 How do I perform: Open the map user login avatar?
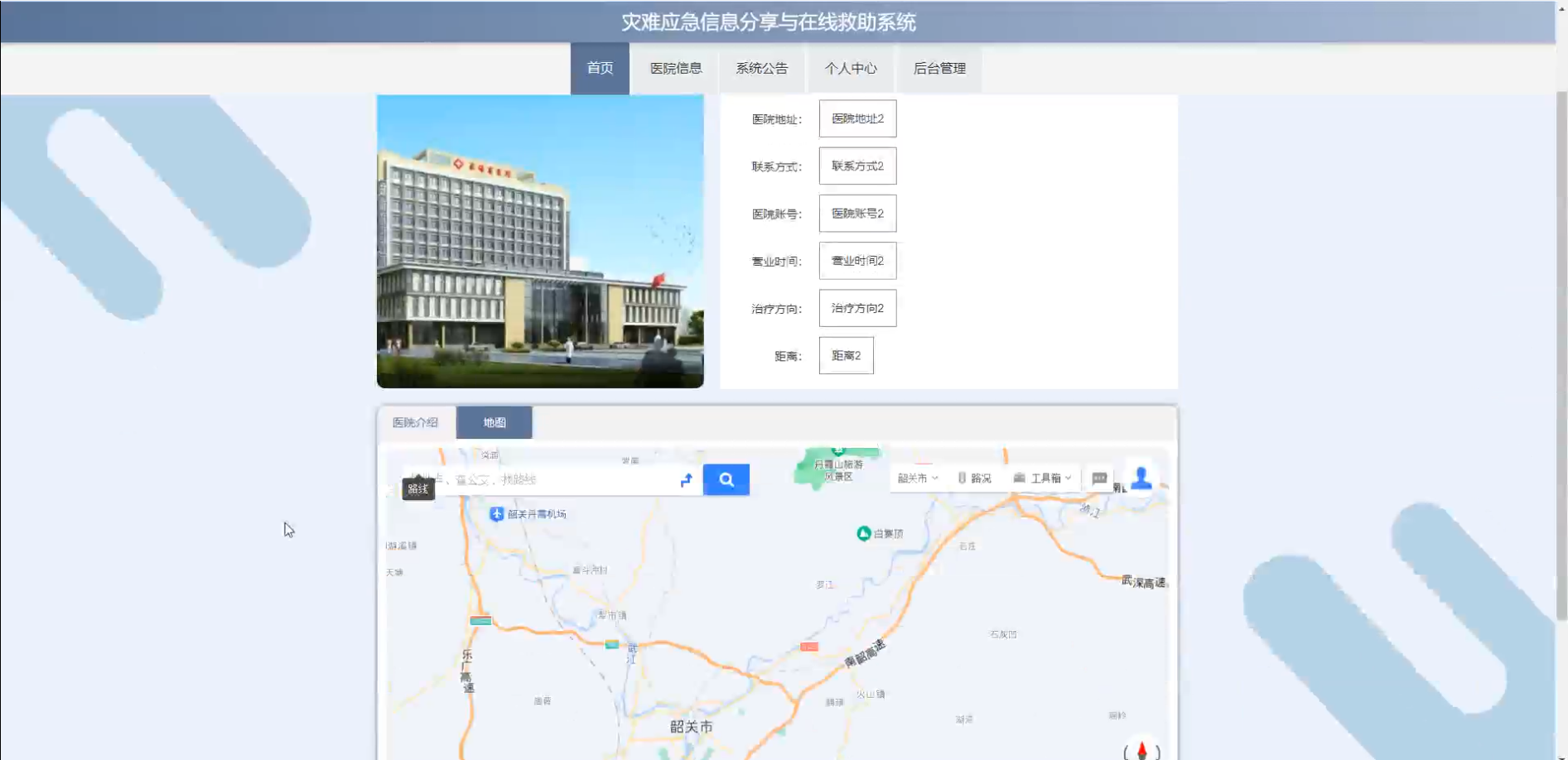[x=1141, y=478]
